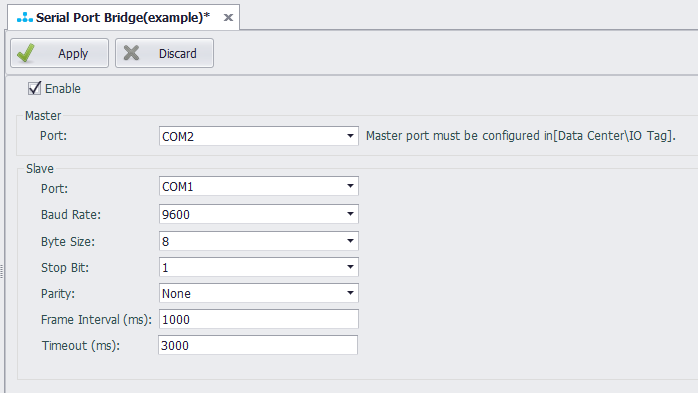Open the Stop Bit dropdown
698x393 pixels.
pyautogui.click(x=259, y=267)
